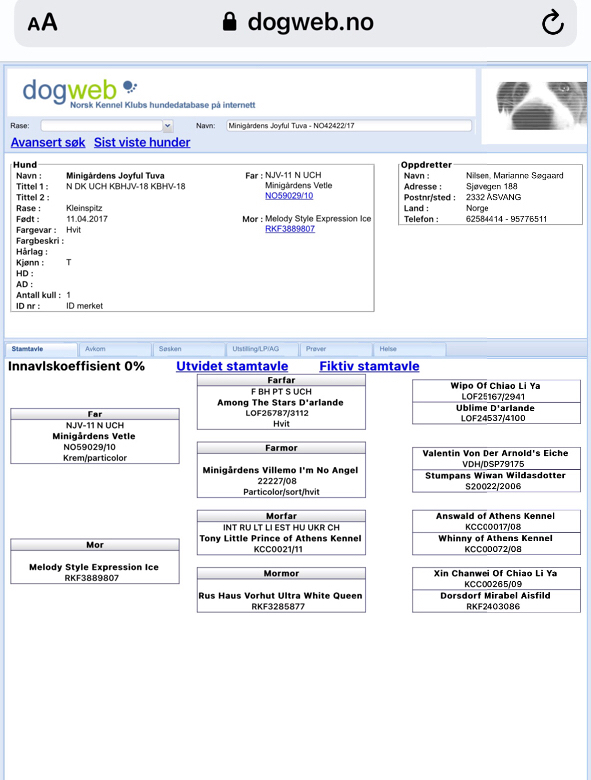Image resolution: width=591 pixels, height=780 pixels.
Task: Click ID merket value
Action: 85,306
